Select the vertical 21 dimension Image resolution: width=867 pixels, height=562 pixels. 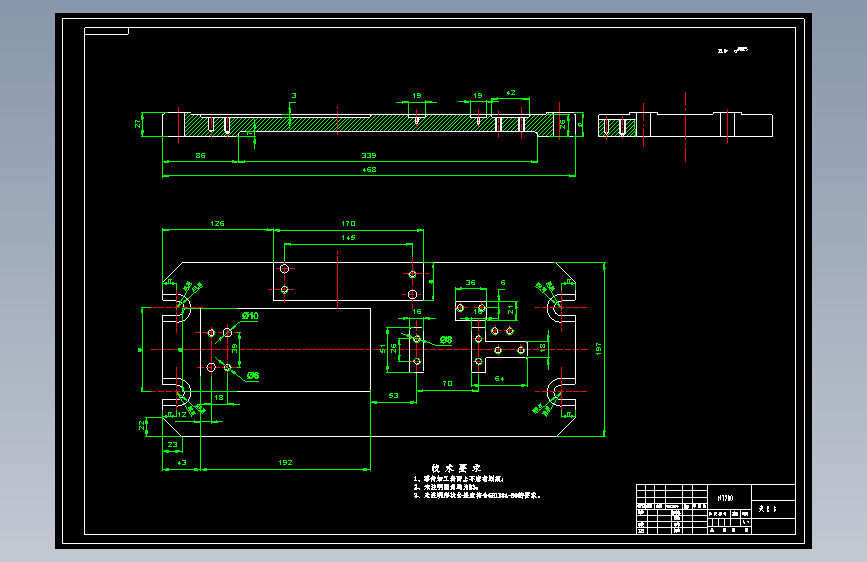pos(511,311)
